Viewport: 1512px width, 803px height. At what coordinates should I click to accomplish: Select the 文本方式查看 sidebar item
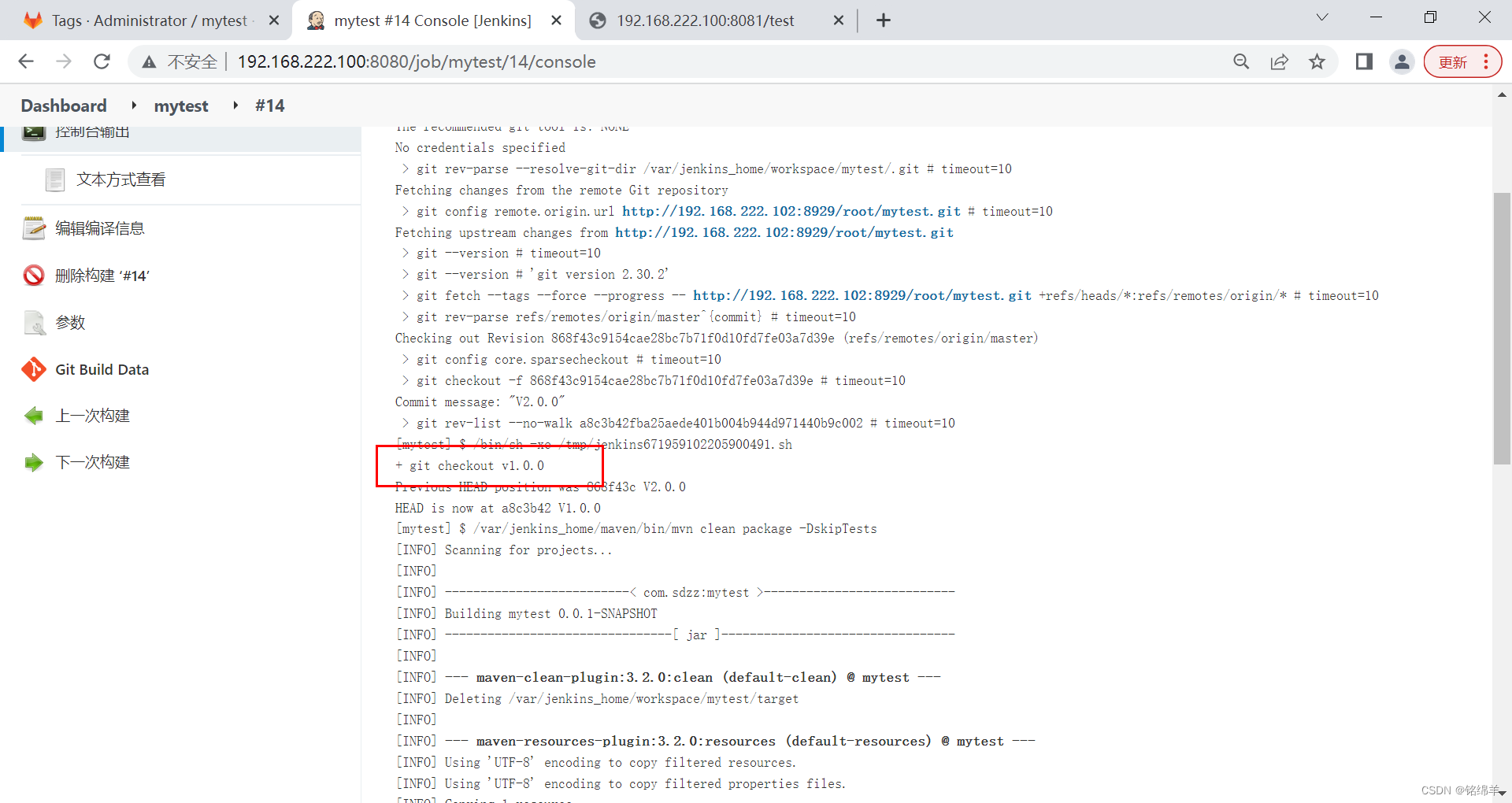[x=121, y=180]
